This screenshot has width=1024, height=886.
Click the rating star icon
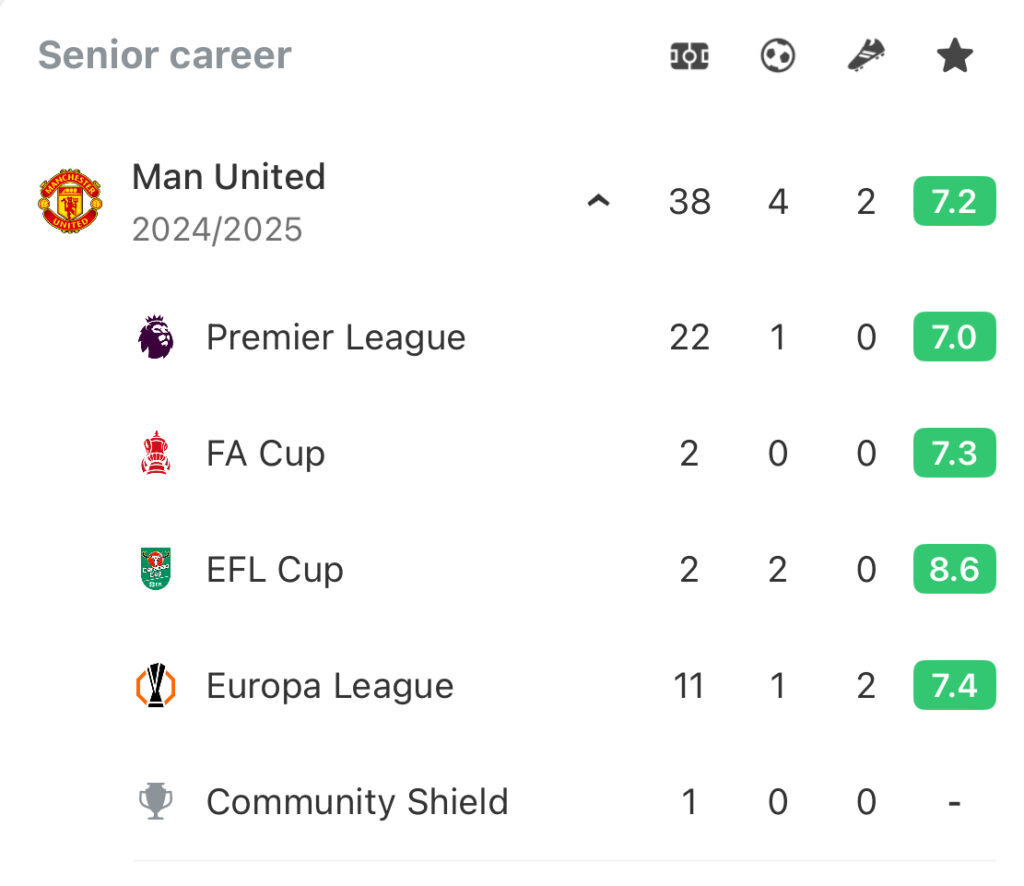click(x=954, y=55)
